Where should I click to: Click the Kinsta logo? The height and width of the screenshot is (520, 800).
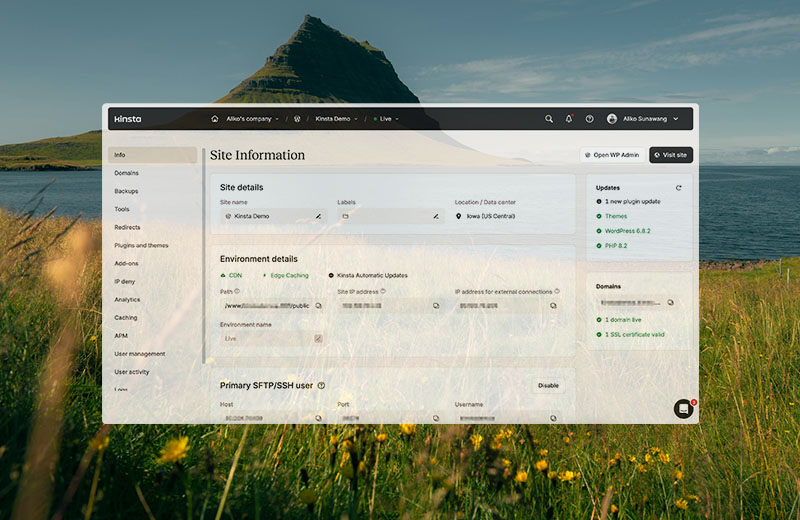(x=128, y=119)
